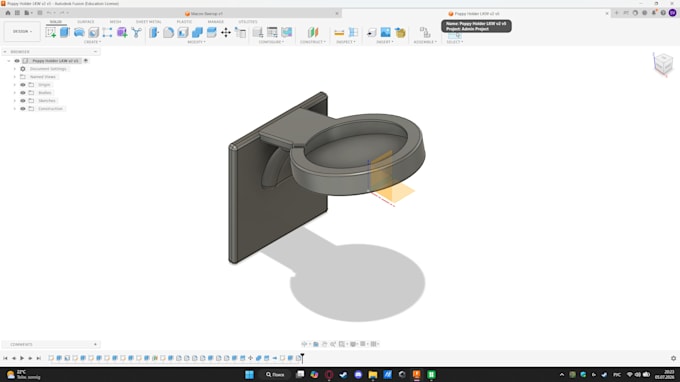
Task: Select the Hole tool icon
Action: click(x=93, y=32)
